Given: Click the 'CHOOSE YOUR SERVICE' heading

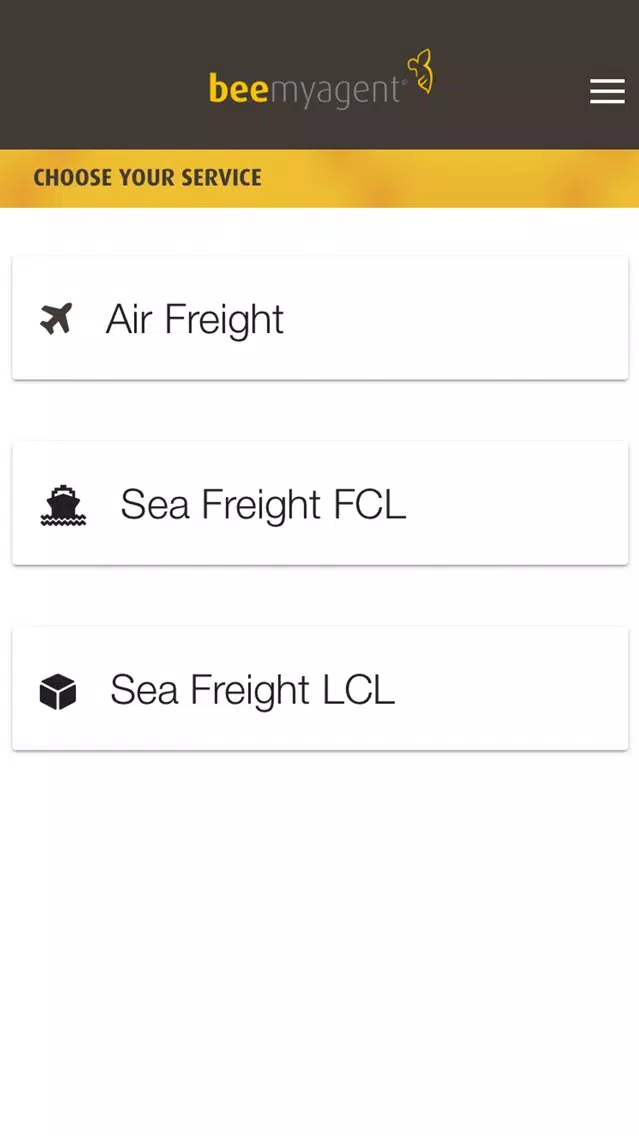Looking at the screenshot, I should click(147, 178).
